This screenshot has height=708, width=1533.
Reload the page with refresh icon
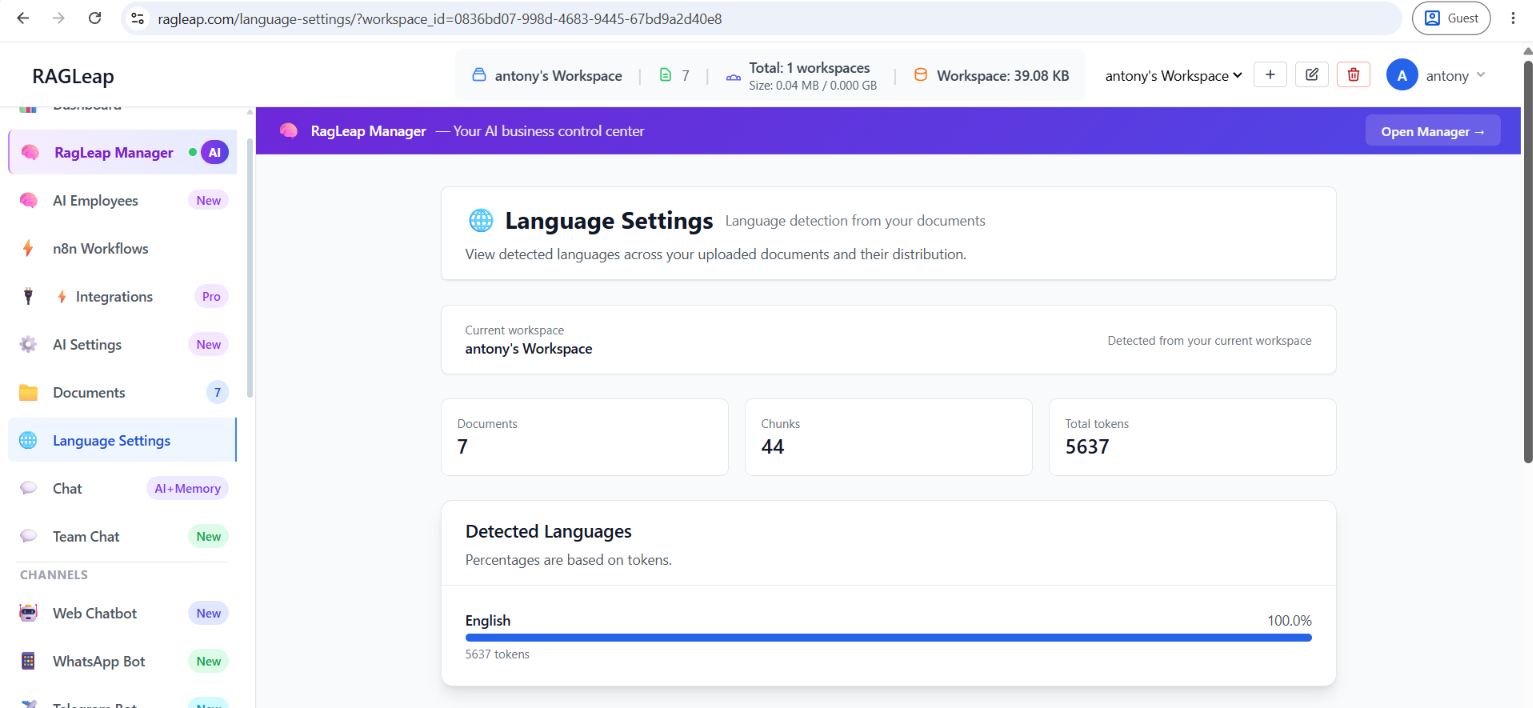94,18
